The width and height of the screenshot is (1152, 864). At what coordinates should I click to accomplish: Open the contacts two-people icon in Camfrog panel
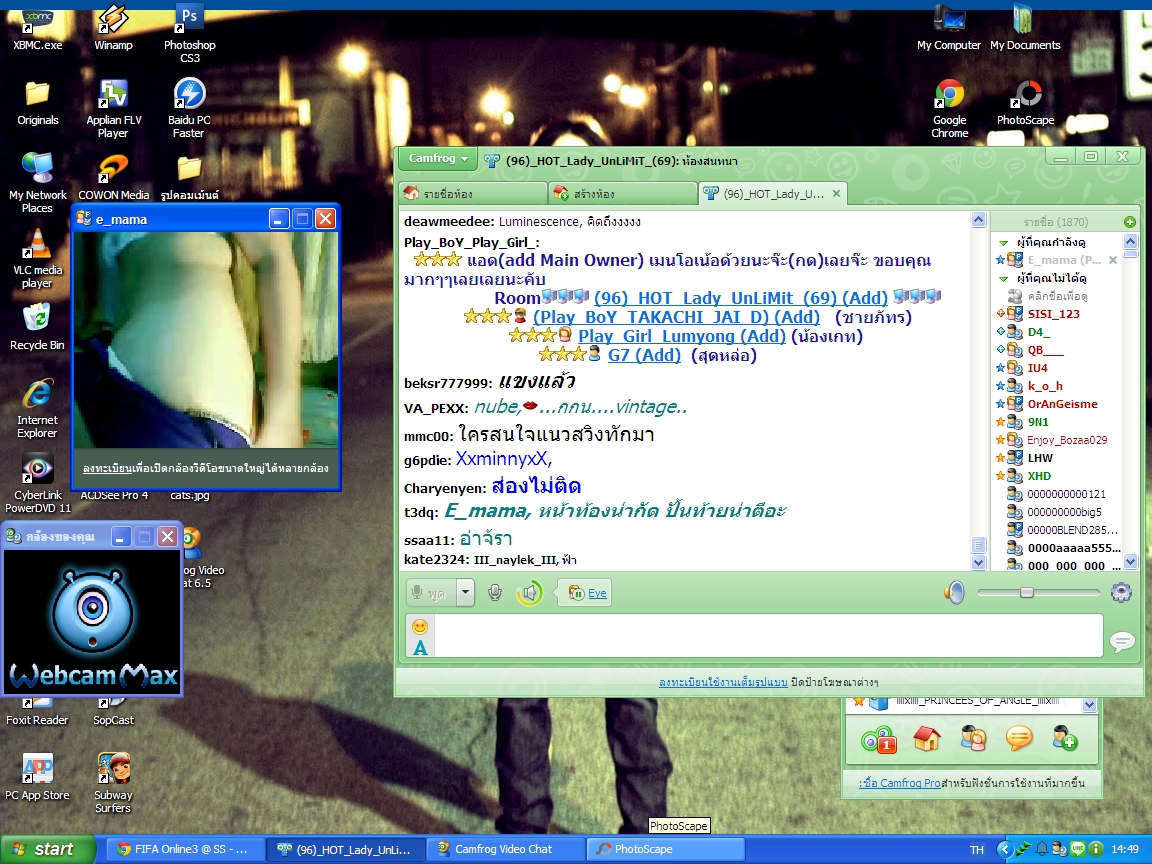973,738
